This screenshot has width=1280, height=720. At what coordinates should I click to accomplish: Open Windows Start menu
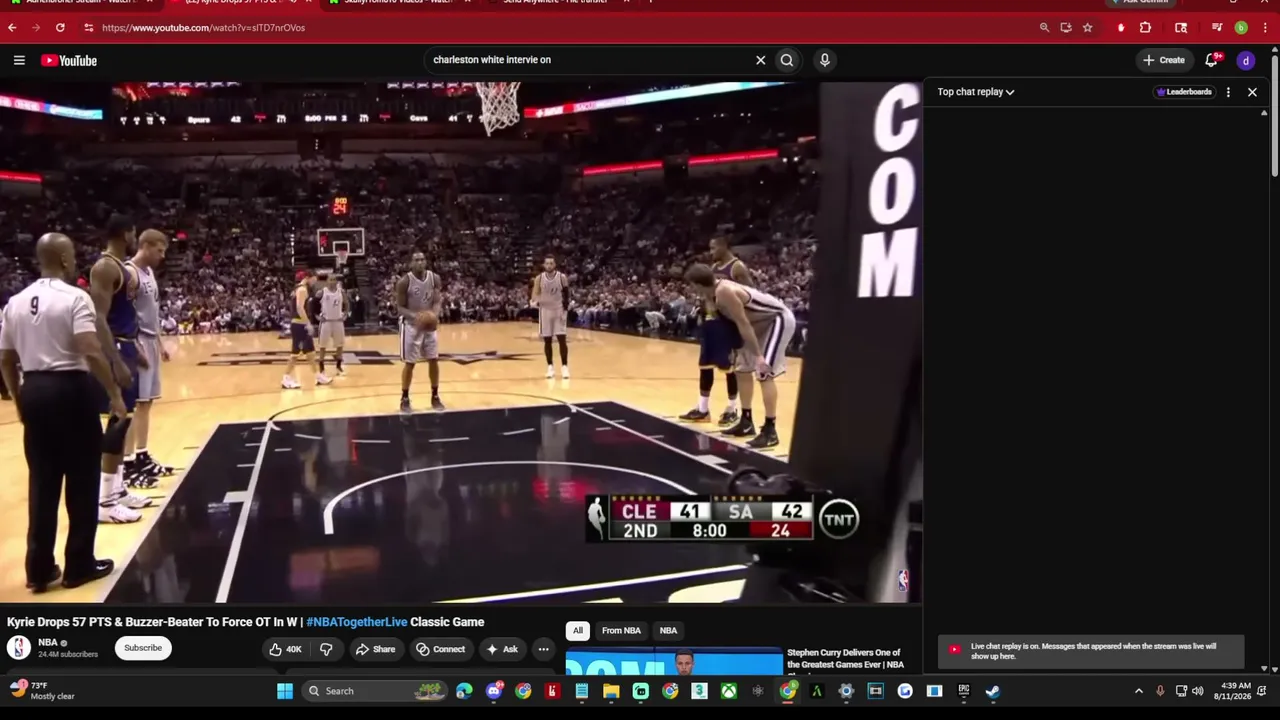(x=285, y=691)
